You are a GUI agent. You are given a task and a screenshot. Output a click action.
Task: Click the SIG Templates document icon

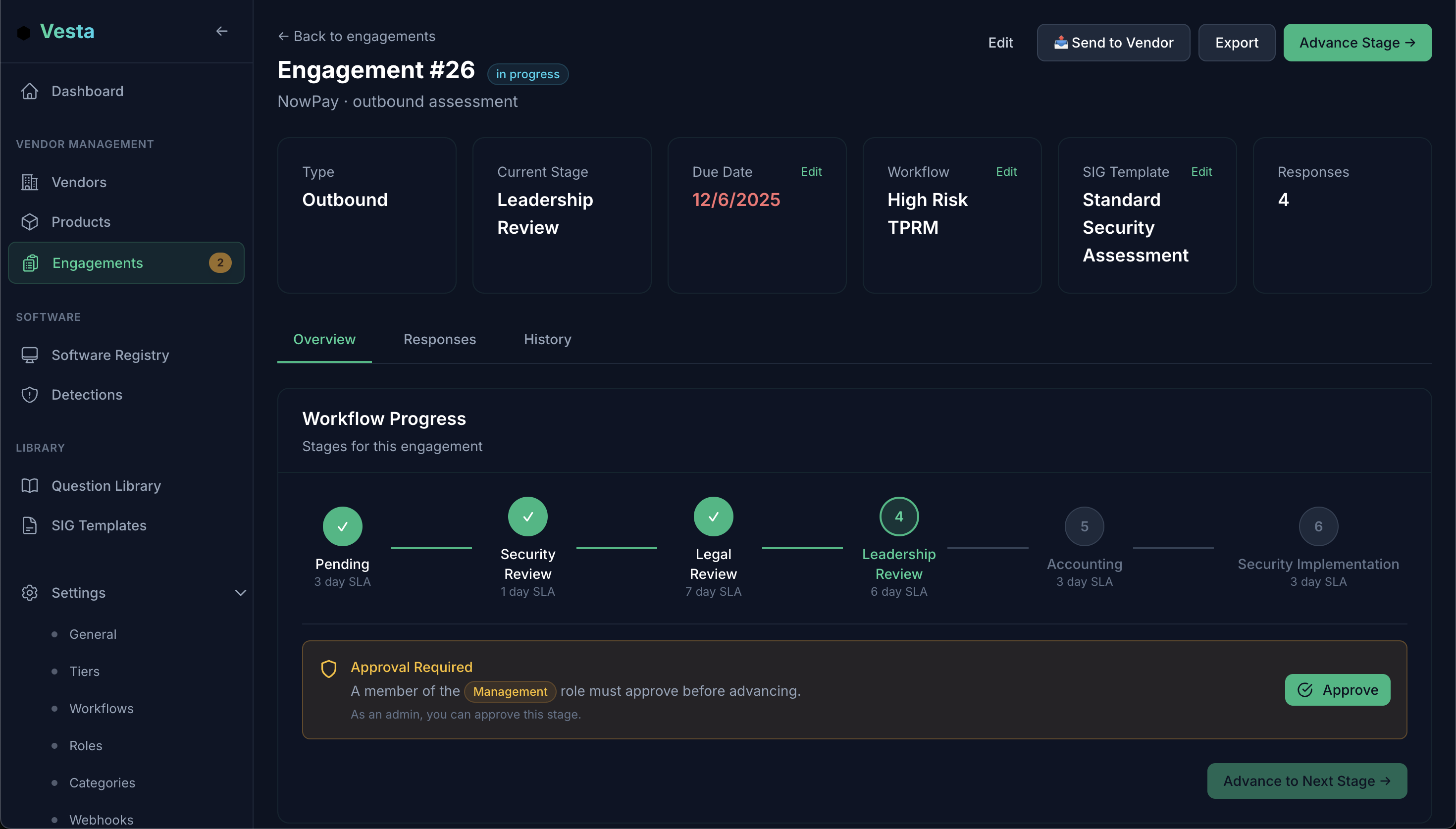(30, 525)
